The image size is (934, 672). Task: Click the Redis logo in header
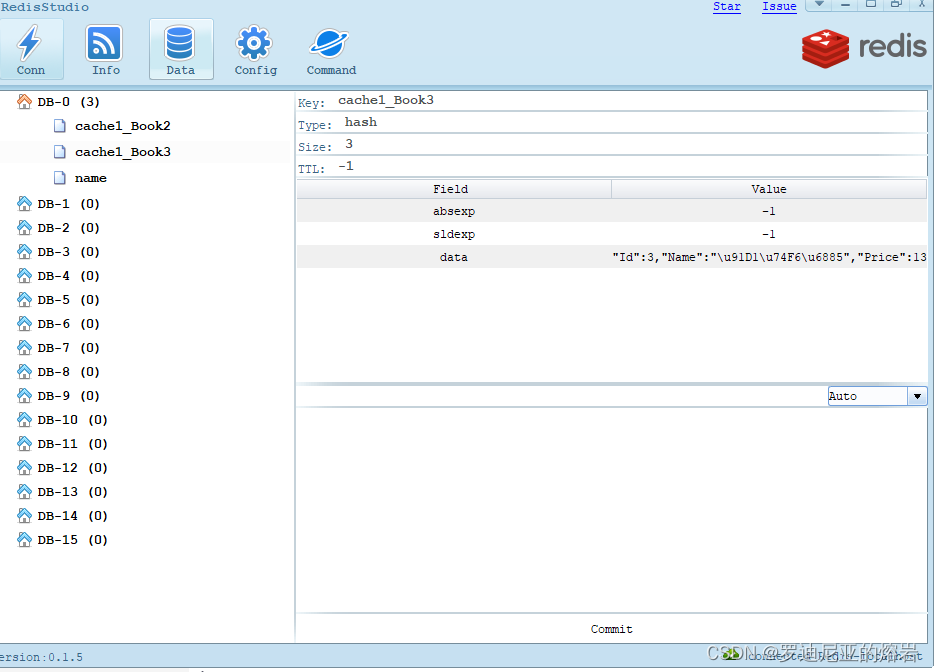click(864, 48)
